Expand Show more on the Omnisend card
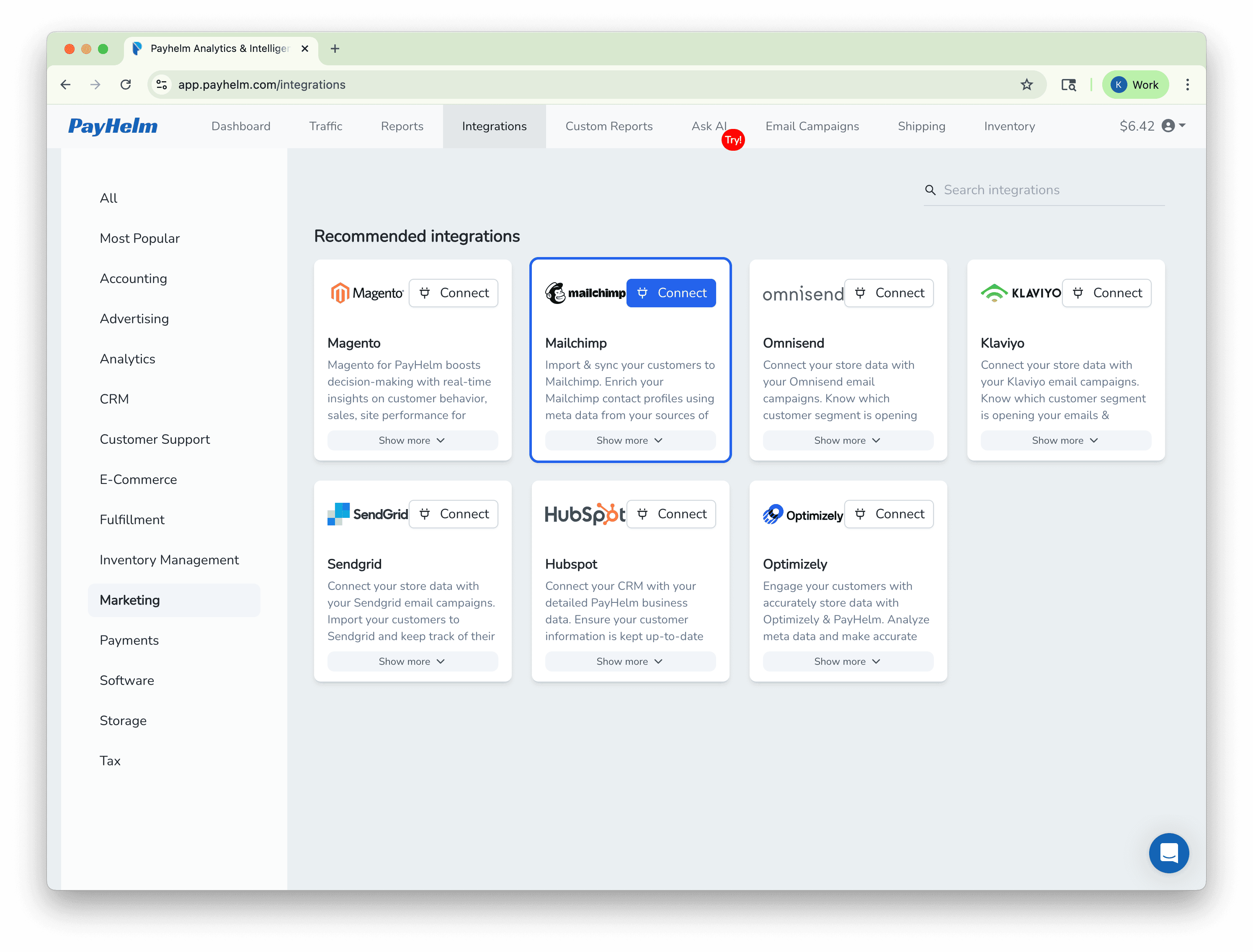1253x952 pixels. tap(848, 440)
